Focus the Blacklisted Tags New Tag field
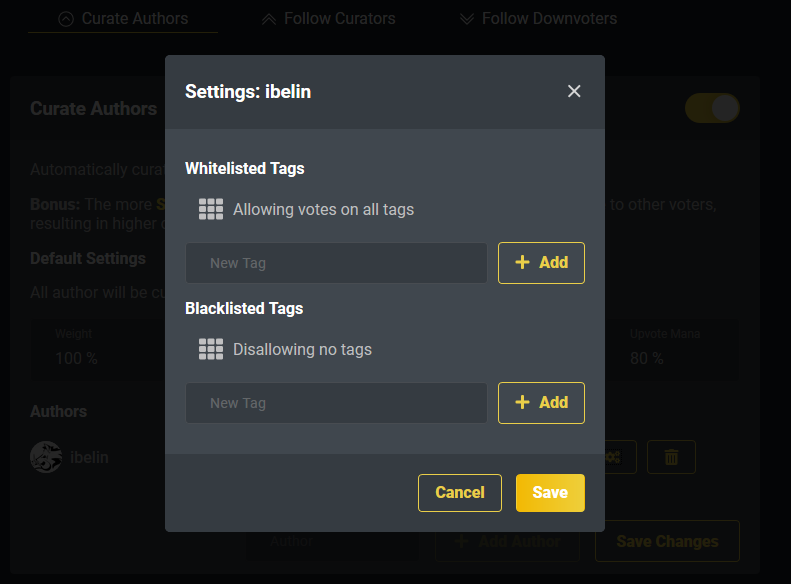The height and width of the screenshot is (584, 791). (336, 403)
